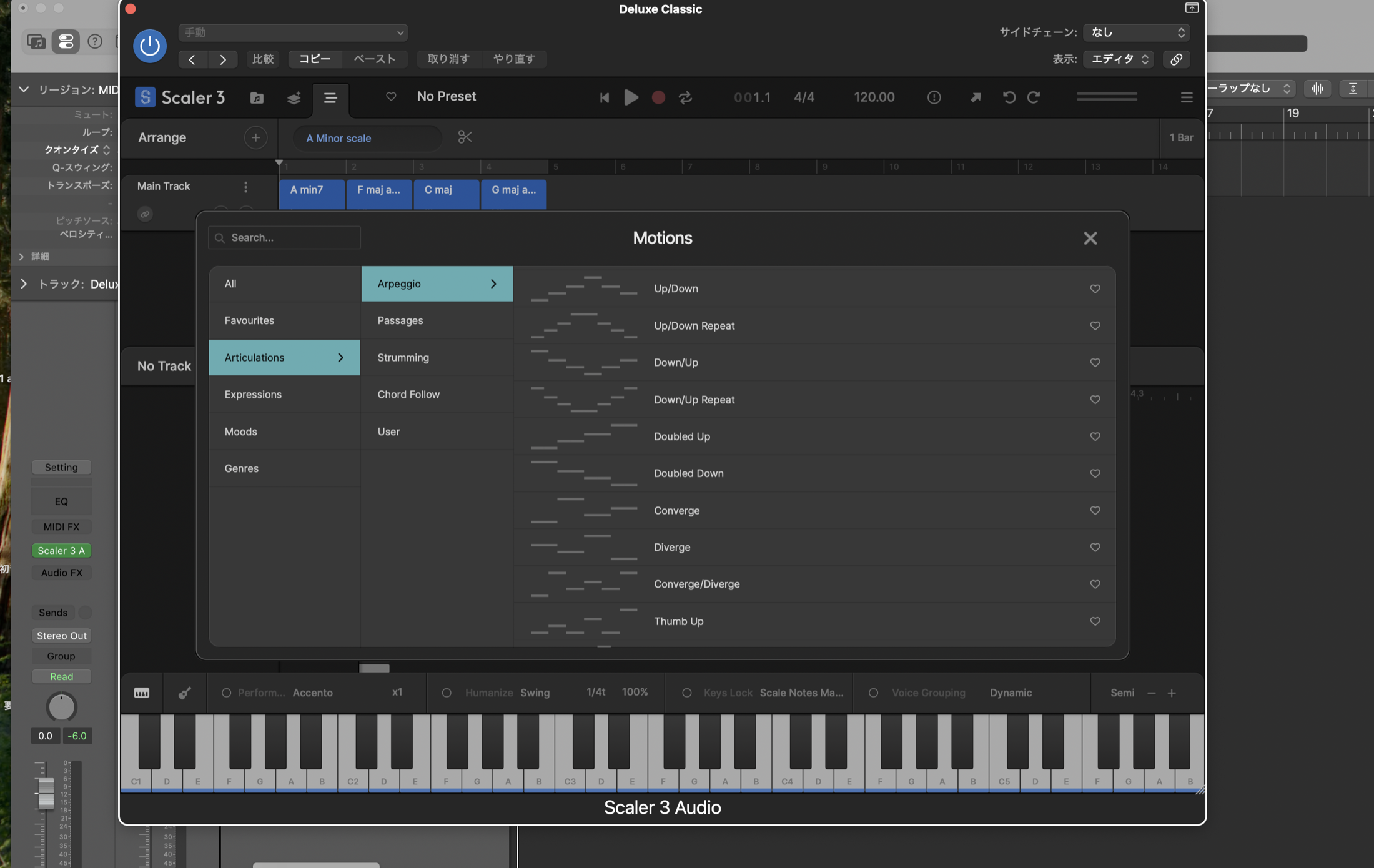Open the Scaler hamburger menu at top right
This screenshot has width=1374, height=868.
pos(1187,97)
